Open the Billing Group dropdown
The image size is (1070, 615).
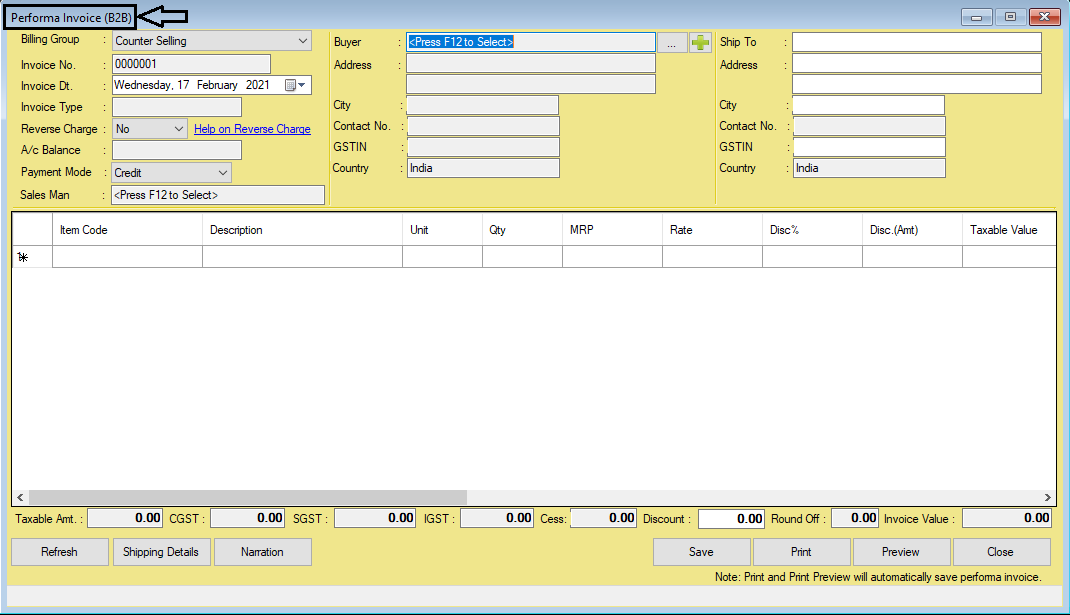click(300, 41)
